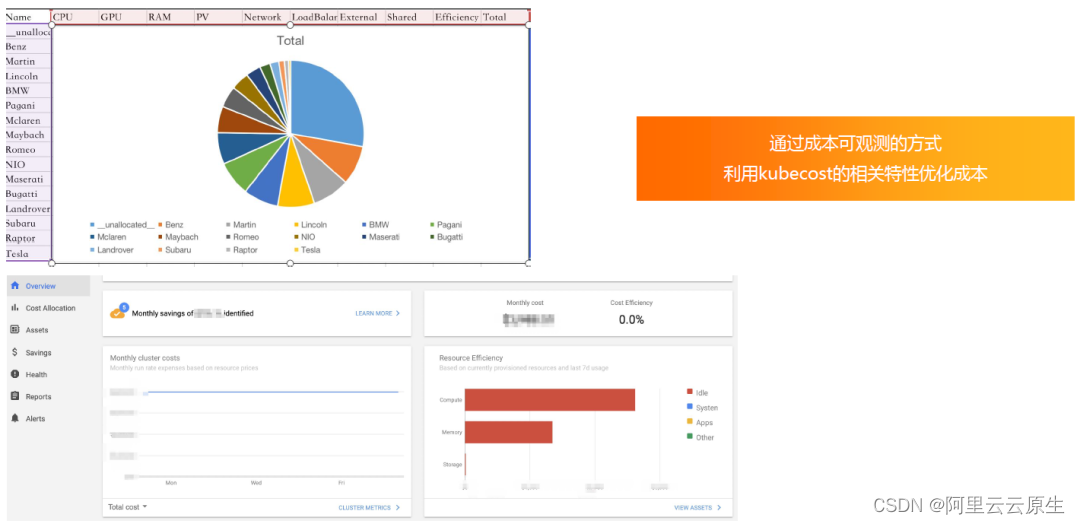1080x524 pixels.
Task: Click the Name column header
Action: click(28, 17)
